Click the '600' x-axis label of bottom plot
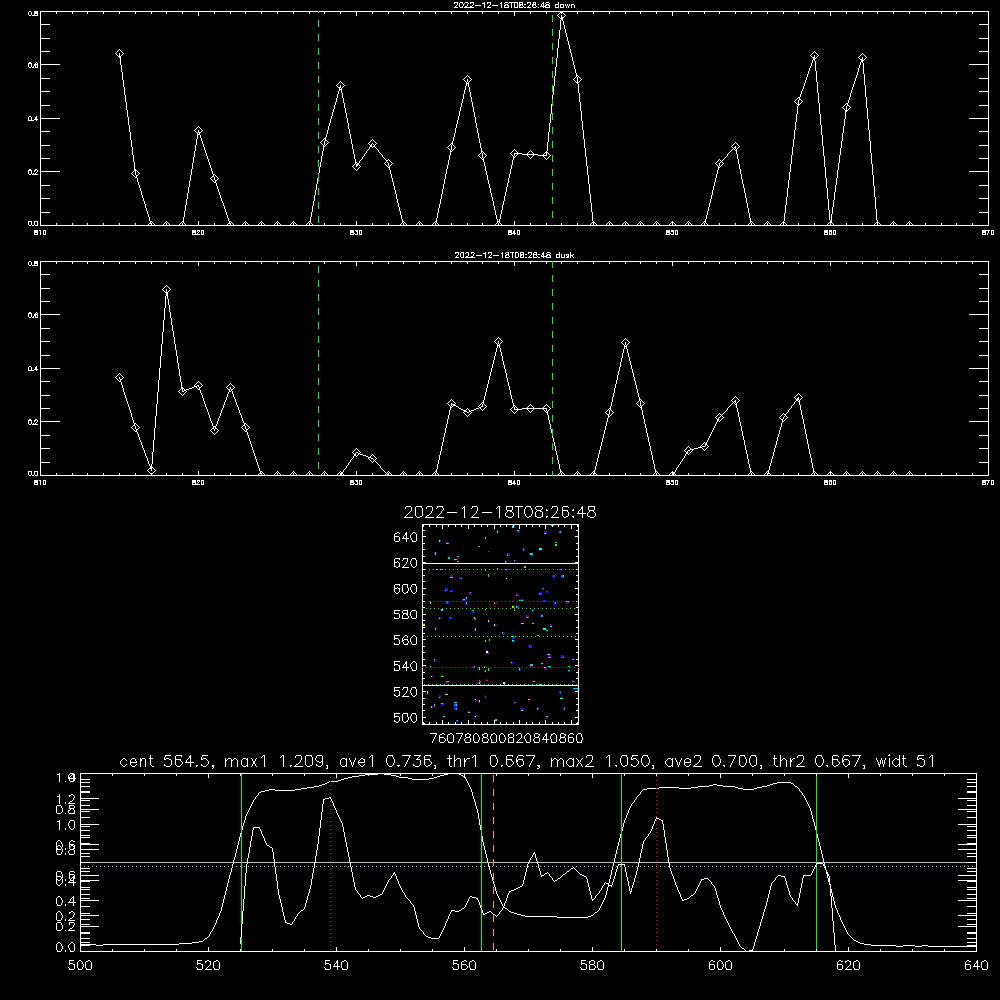This screenshot has height=1000, width=1000. [720, 966]
